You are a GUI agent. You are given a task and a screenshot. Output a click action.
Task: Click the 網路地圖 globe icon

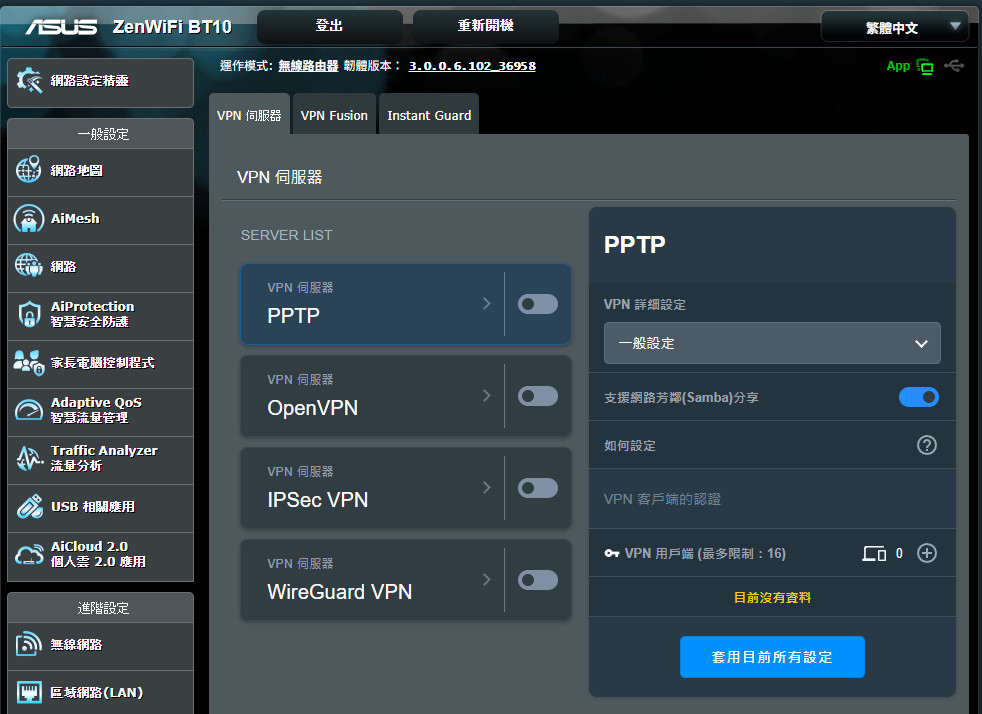pyautogui.click(x=29, y=170)
